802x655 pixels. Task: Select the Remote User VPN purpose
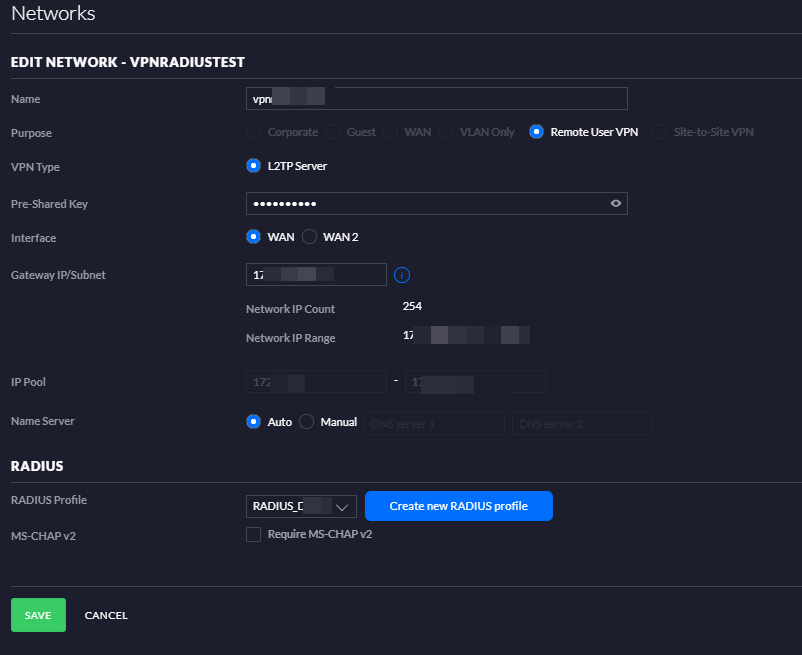coord(537,132)
